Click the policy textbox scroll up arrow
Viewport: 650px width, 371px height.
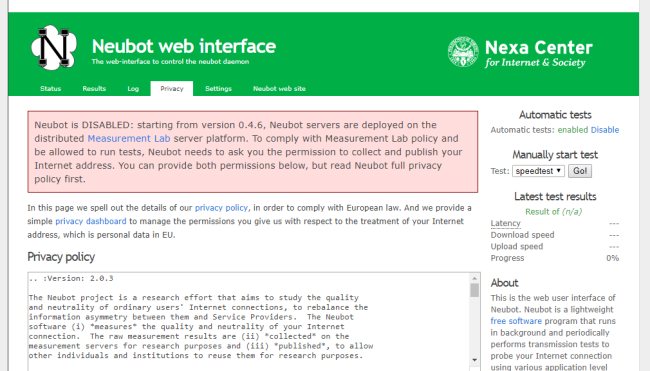click(x=475, y=278)
